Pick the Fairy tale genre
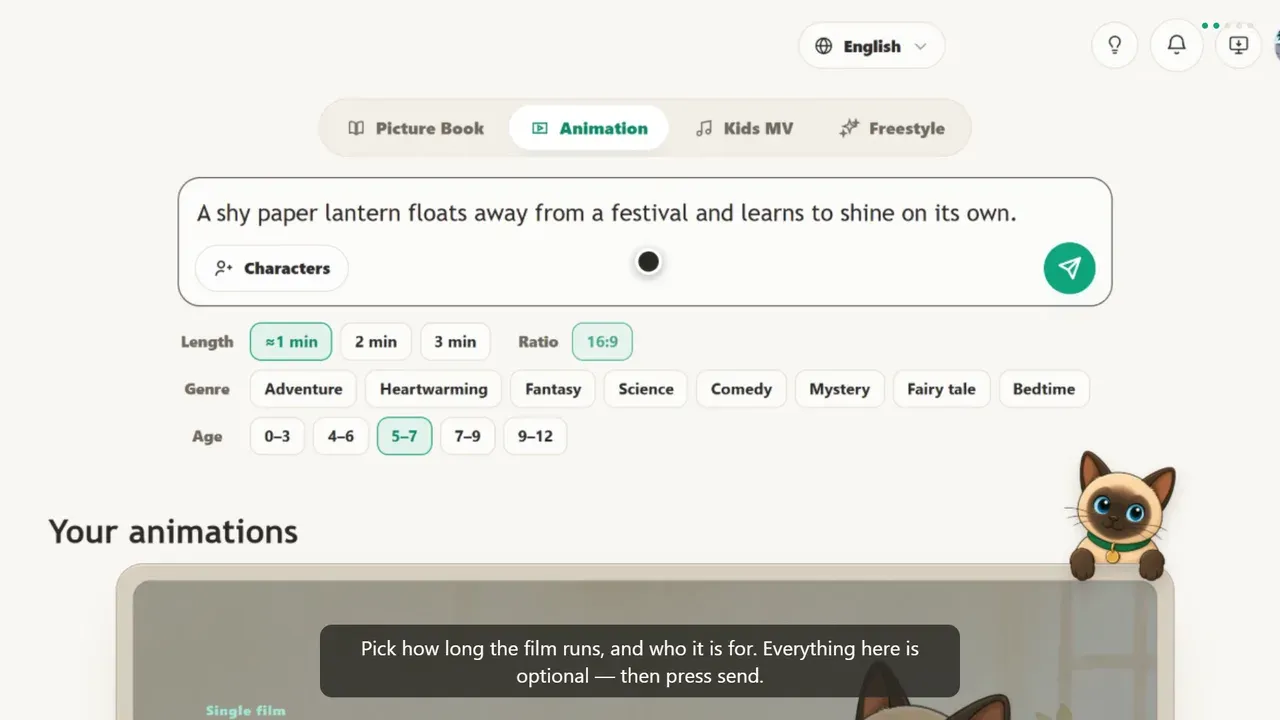Viewport: 1280px width, 720px height. (x=941, y=389)
